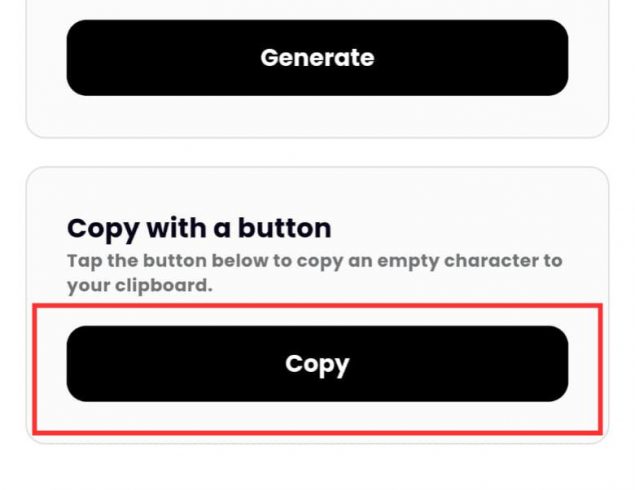Click empty card space above the heading
The image size is (635, 490).
pos(317,190)
